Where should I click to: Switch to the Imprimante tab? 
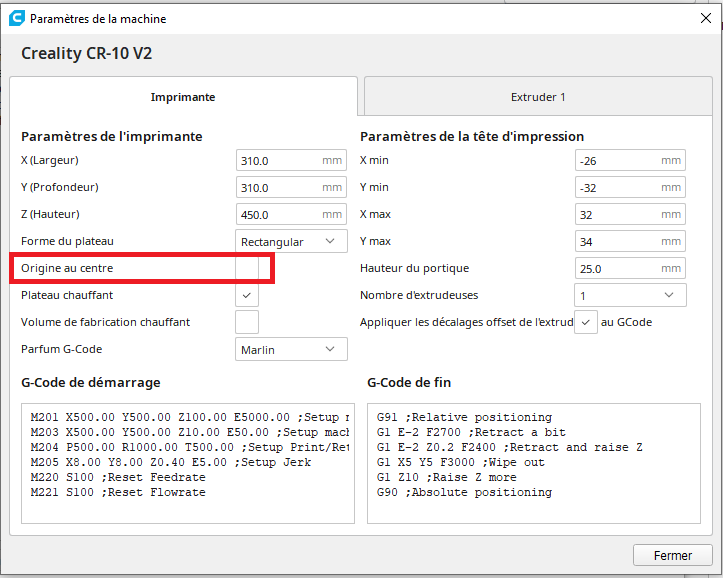click(x=183, y=97)
